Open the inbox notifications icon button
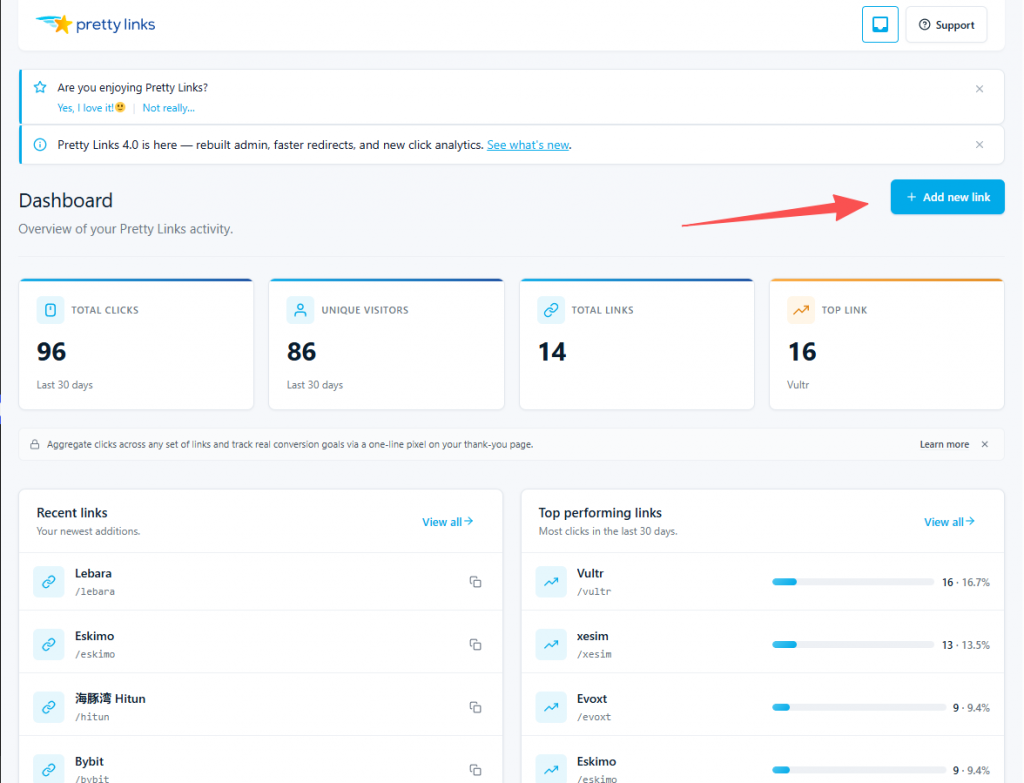This screenshot has width=1024, height=783. click(880, 25)
